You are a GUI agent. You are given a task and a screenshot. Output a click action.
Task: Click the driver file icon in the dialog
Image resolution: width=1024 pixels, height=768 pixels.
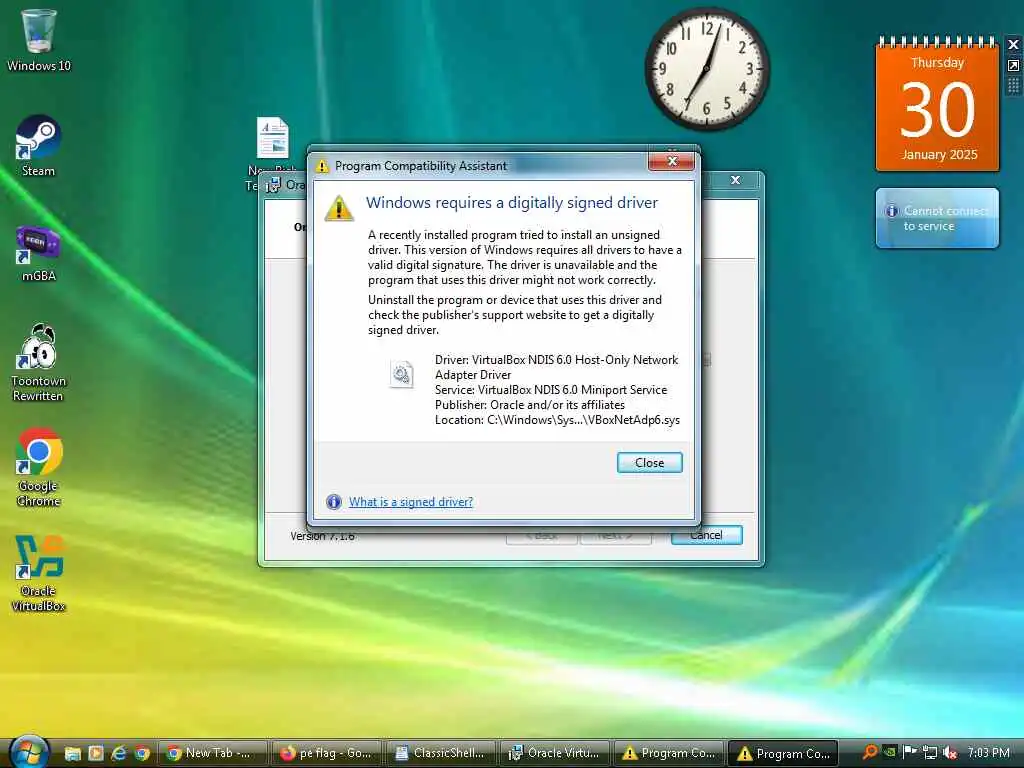(x=401, y=374)
